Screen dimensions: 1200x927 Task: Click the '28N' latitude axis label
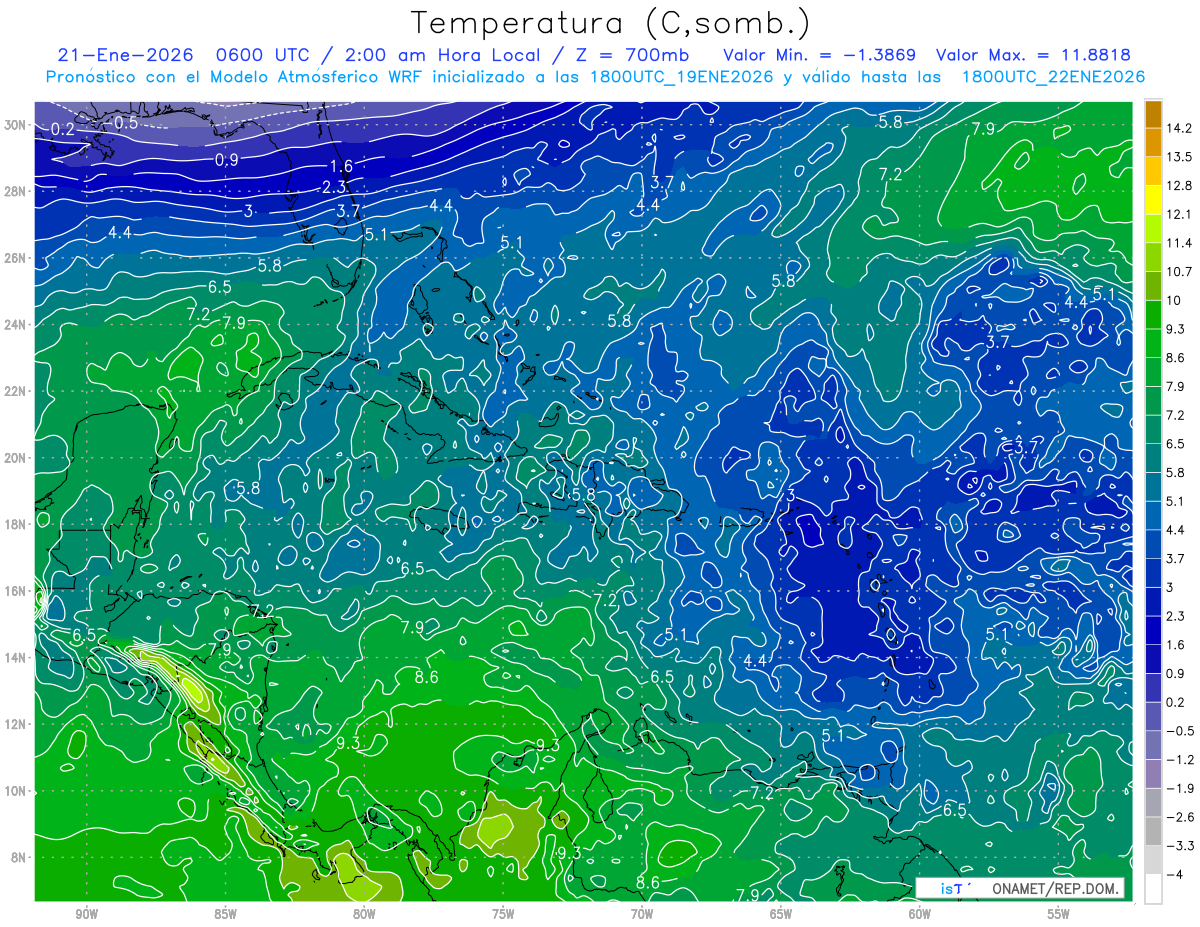(x=15, y=191)
